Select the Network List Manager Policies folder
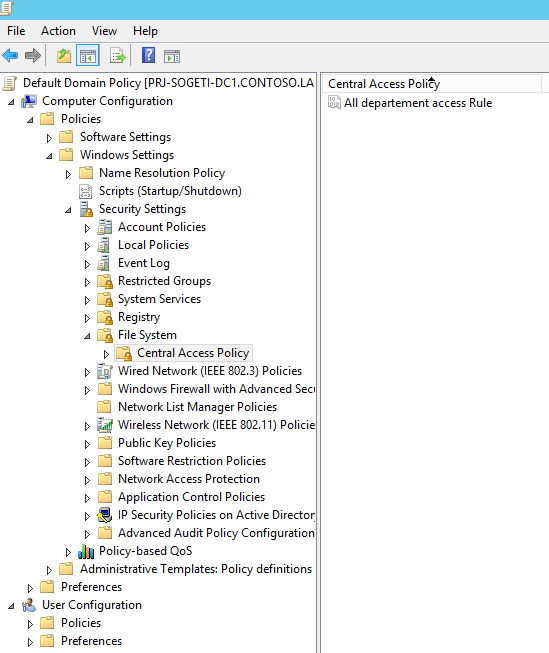Viewport: 549px width, 653px height. [x=197, y=407]
